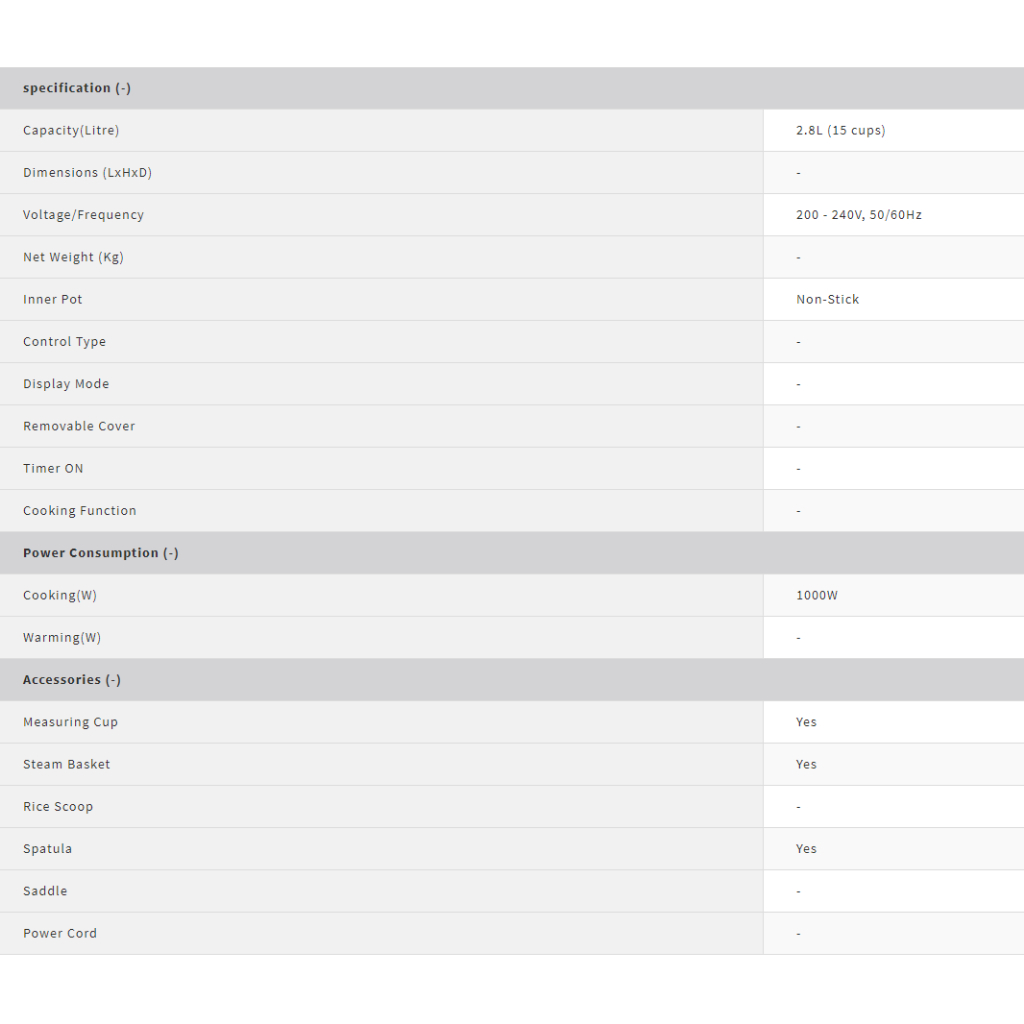Click the Cooking Function label
The width and height of the screenshot is (1024, 1024).
79,511
